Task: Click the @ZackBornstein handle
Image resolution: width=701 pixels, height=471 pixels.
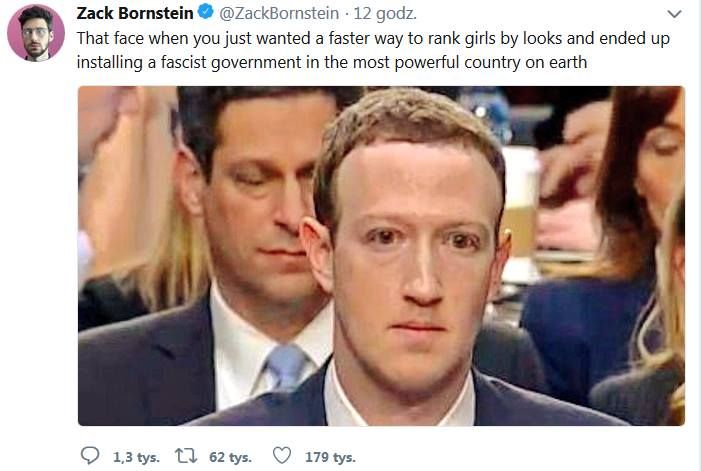Action: [x=279, y=13]
